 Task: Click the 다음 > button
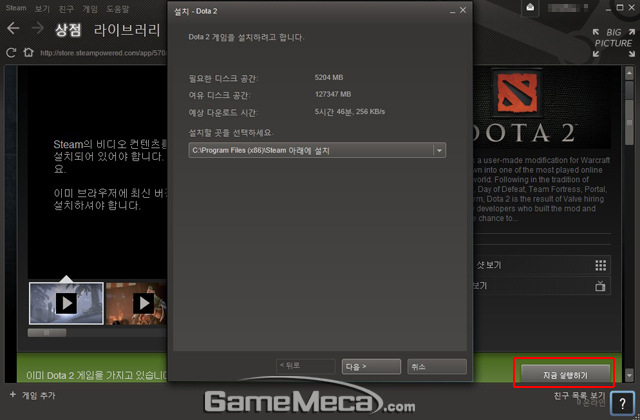tap(371, 367)
